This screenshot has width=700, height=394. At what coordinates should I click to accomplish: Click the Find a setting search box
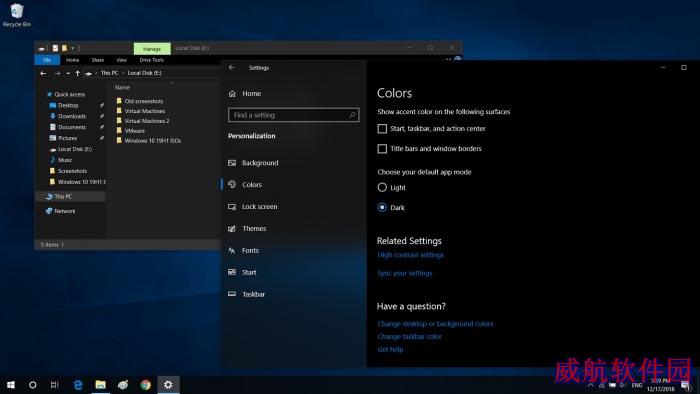[293, 115]
